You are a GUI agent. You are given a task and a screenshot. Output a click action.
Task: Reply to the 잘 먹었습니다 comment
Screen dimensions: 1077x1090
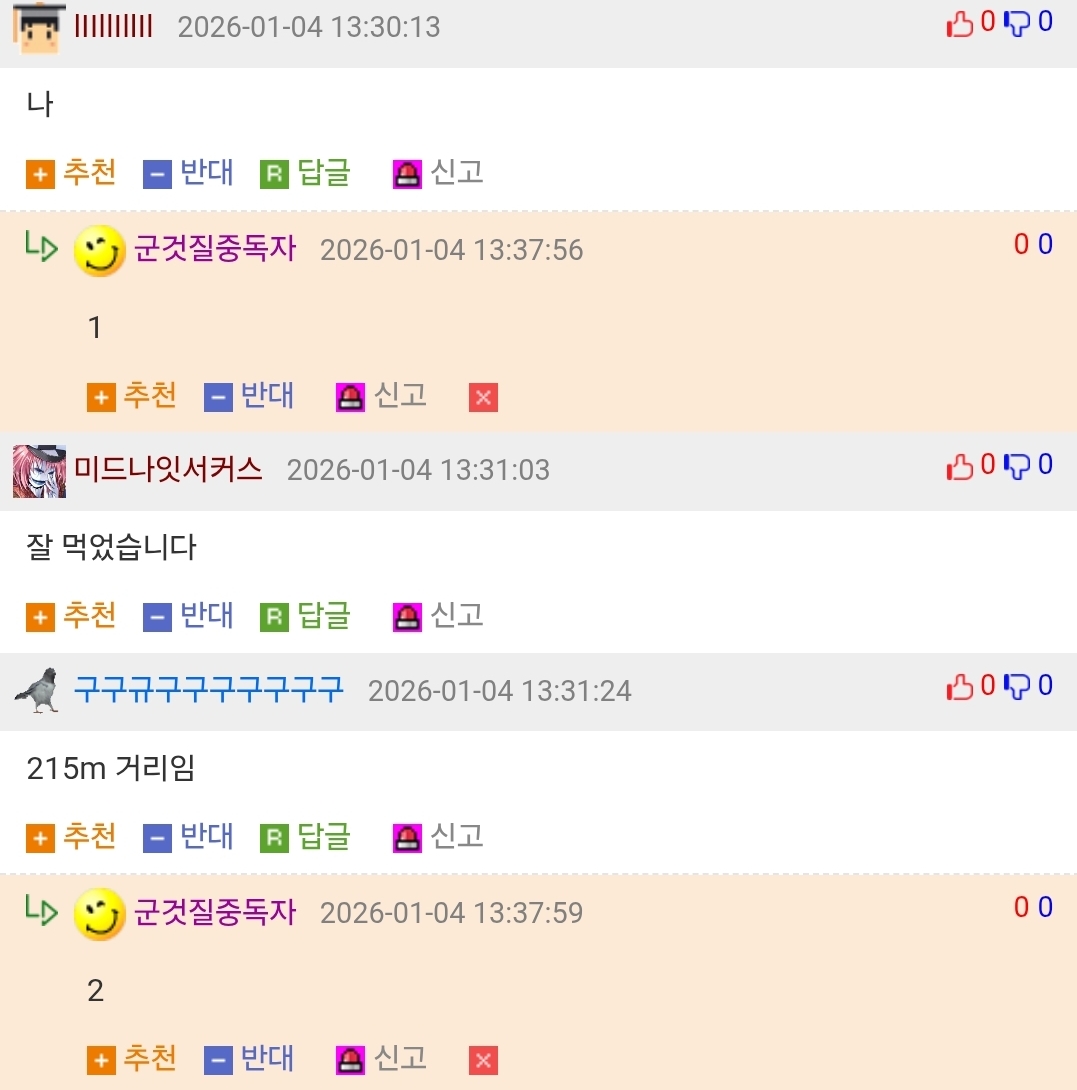[x=305, y=617]
